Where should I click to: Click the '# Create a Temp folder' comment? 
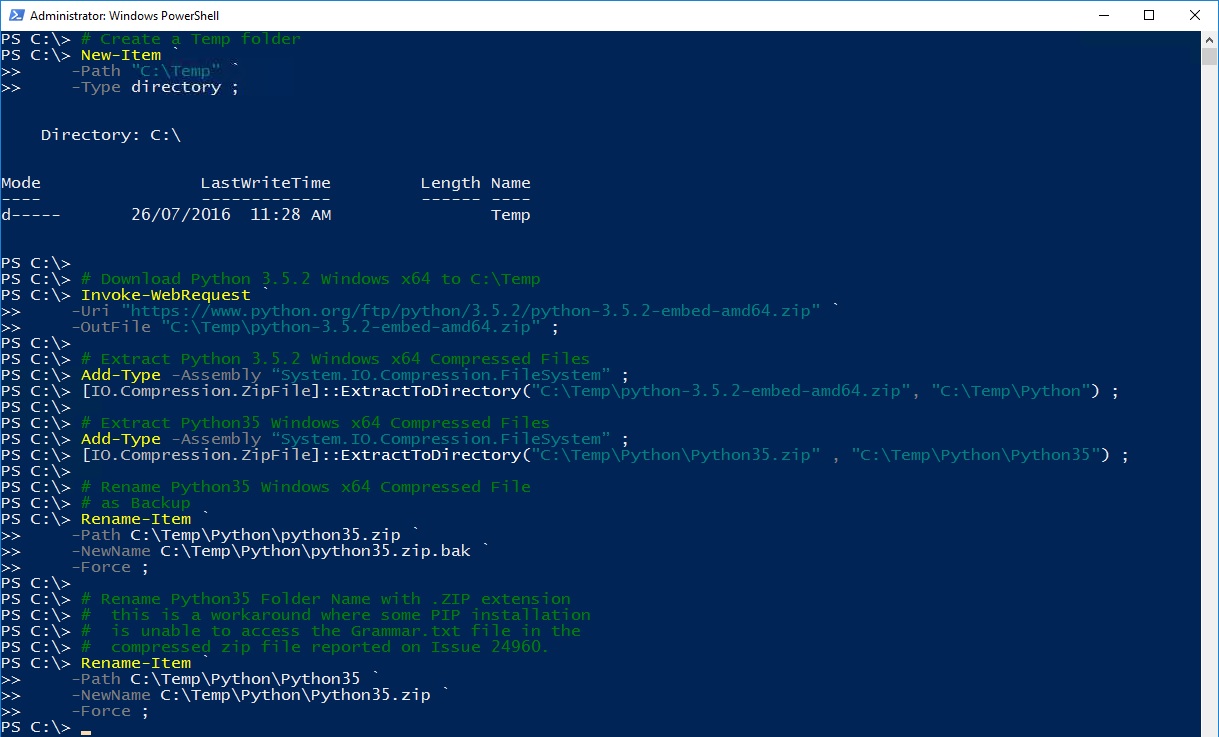pyautogui.click(x=191, y=39)
